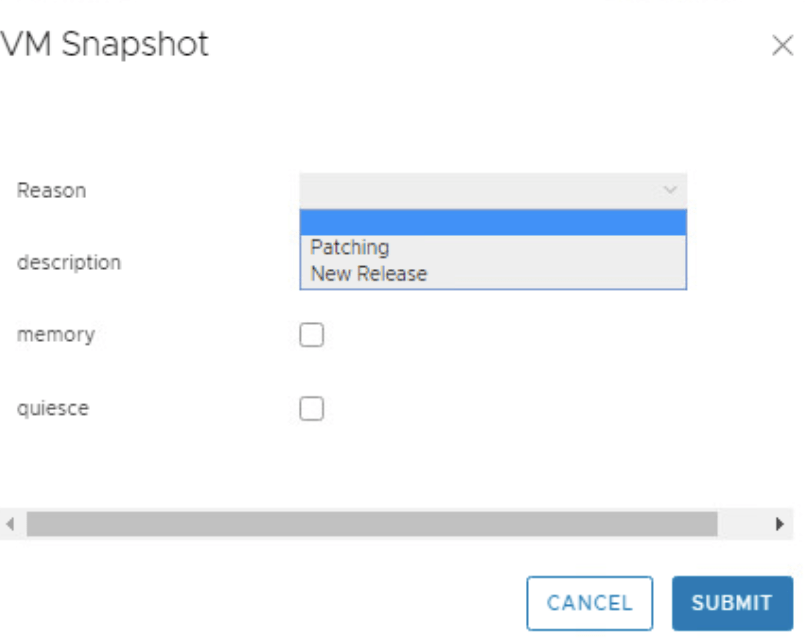Select the blank highlighted Reason option
Viewport: 810px width, 642px height.
pos(493,222)
